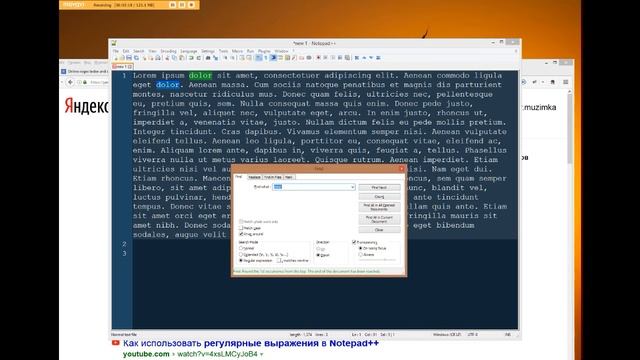Click the Stop Recording macro icon

pos(325,58)
